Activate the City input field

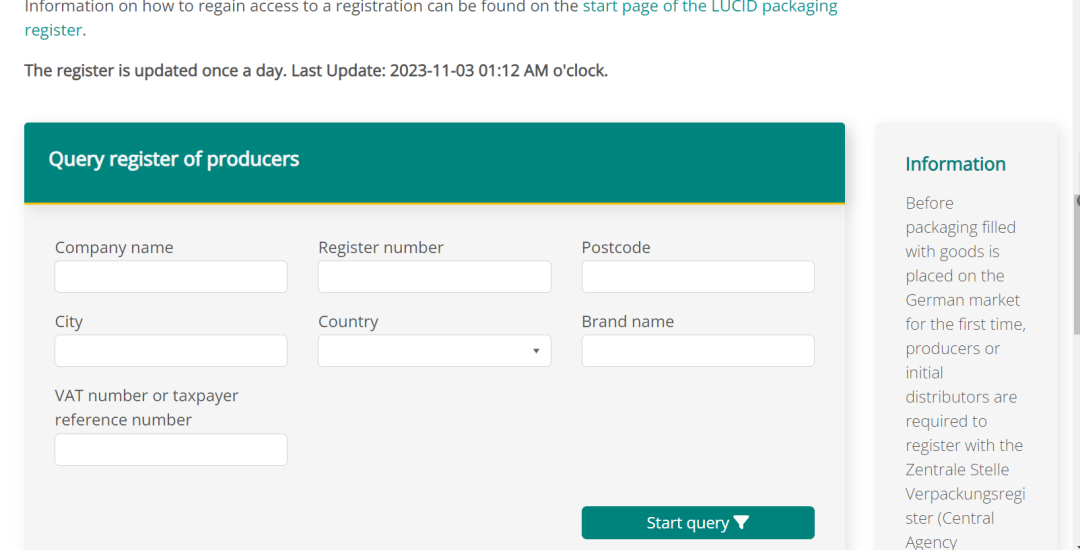click(x=171, y=350)
